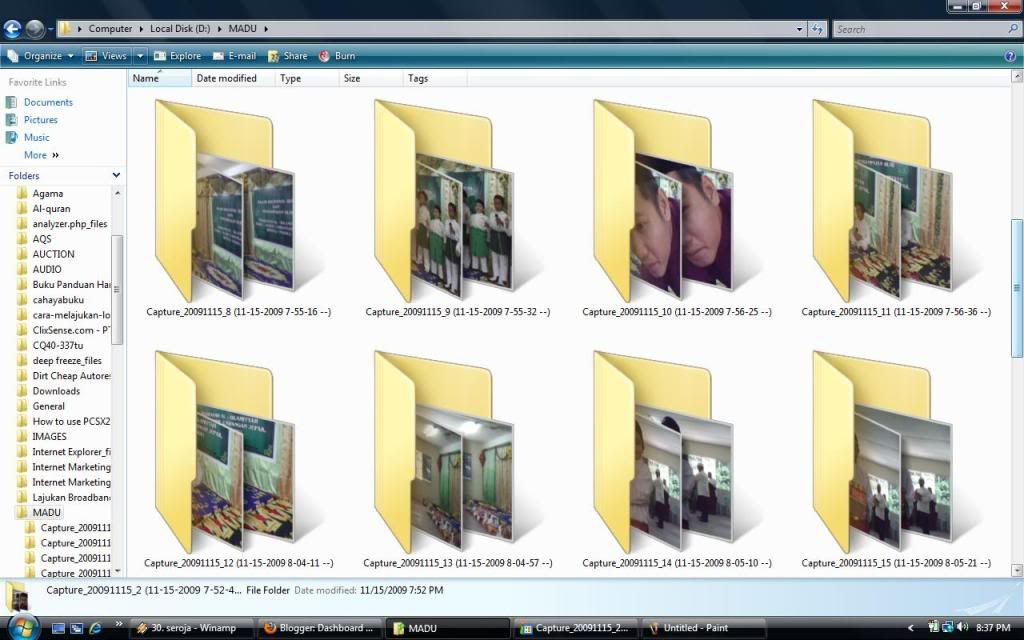Select the Al-quran folder in tree
1024x640 pixels.
click(51, 209)
